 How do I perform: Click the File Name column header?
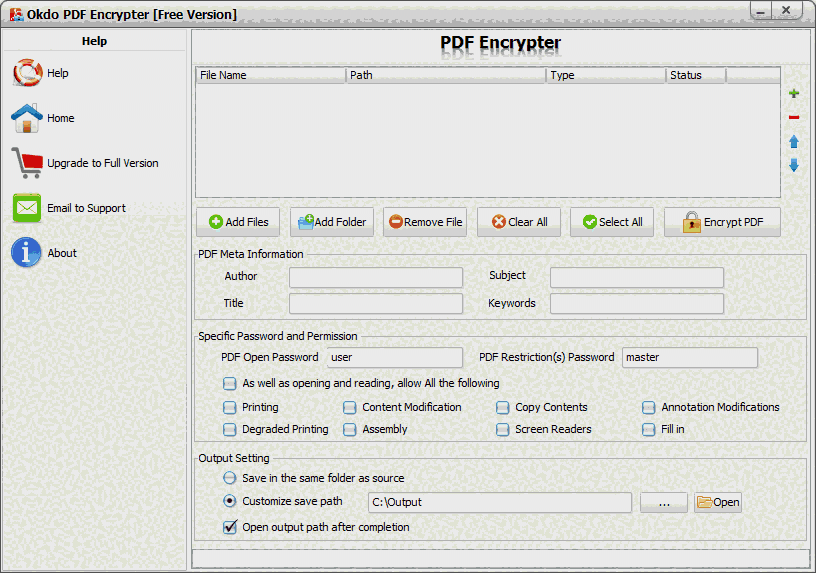pos(271,75)
